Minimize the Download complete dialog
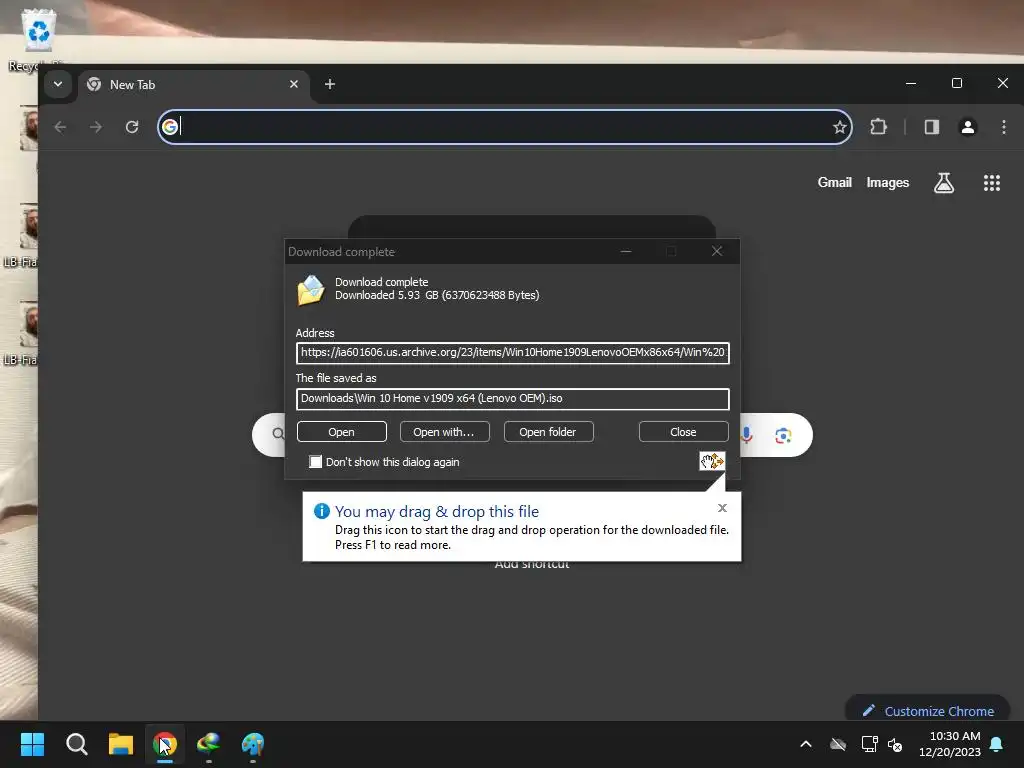This screenshot has width=1024, height=768. click(x=626, y=251)
